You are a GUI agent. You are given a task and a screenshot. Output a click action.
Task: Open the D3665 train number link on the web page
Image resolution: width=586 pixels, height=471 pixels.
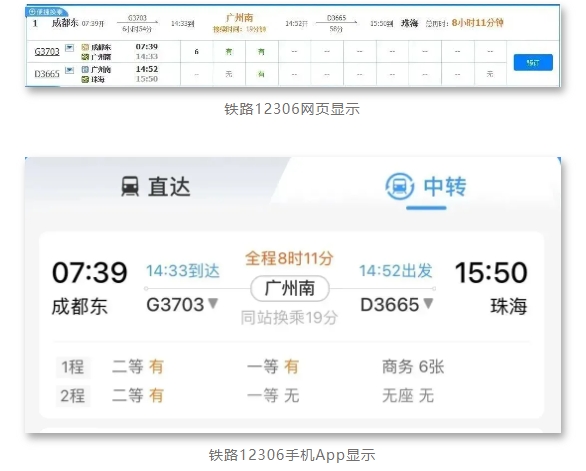tap(47, 74)
